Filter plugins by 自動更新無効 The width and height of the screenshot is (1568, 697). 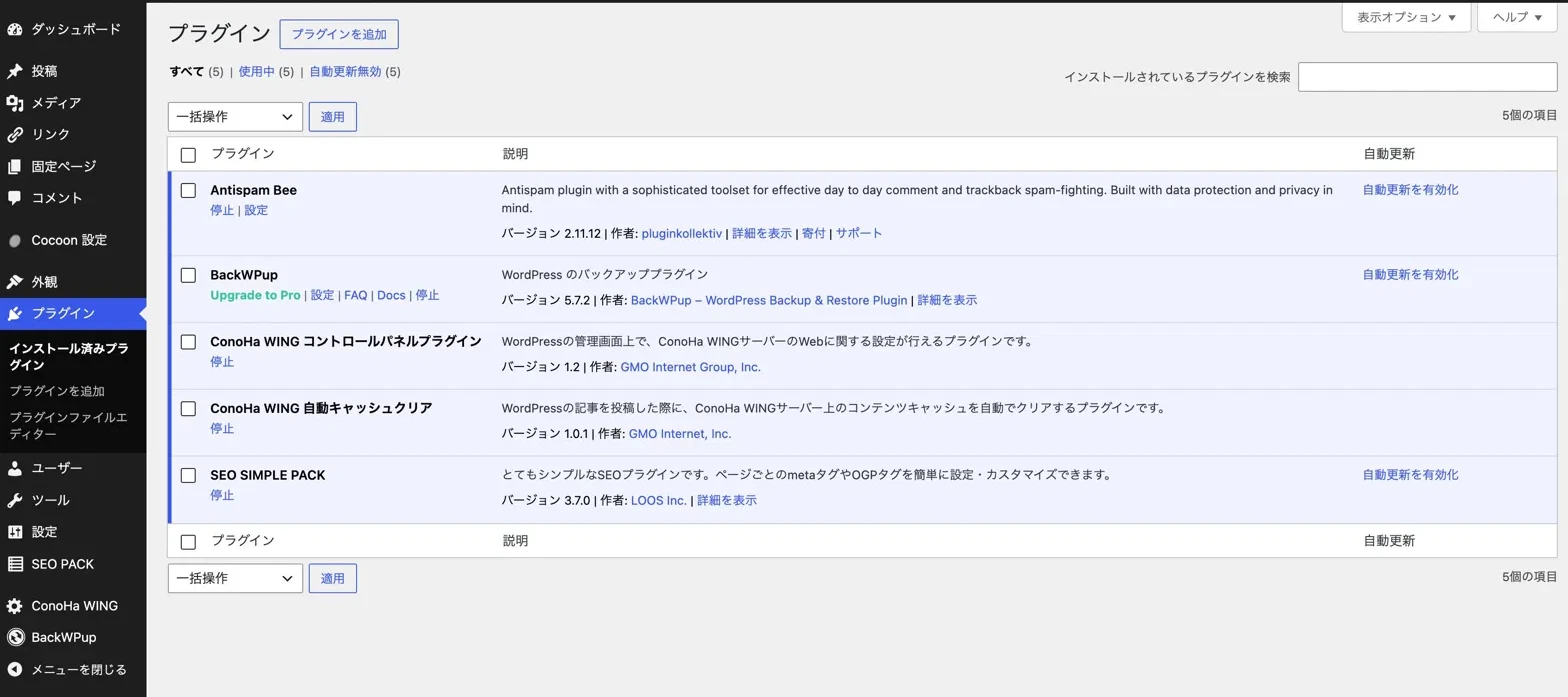click(x=345, y=72)
